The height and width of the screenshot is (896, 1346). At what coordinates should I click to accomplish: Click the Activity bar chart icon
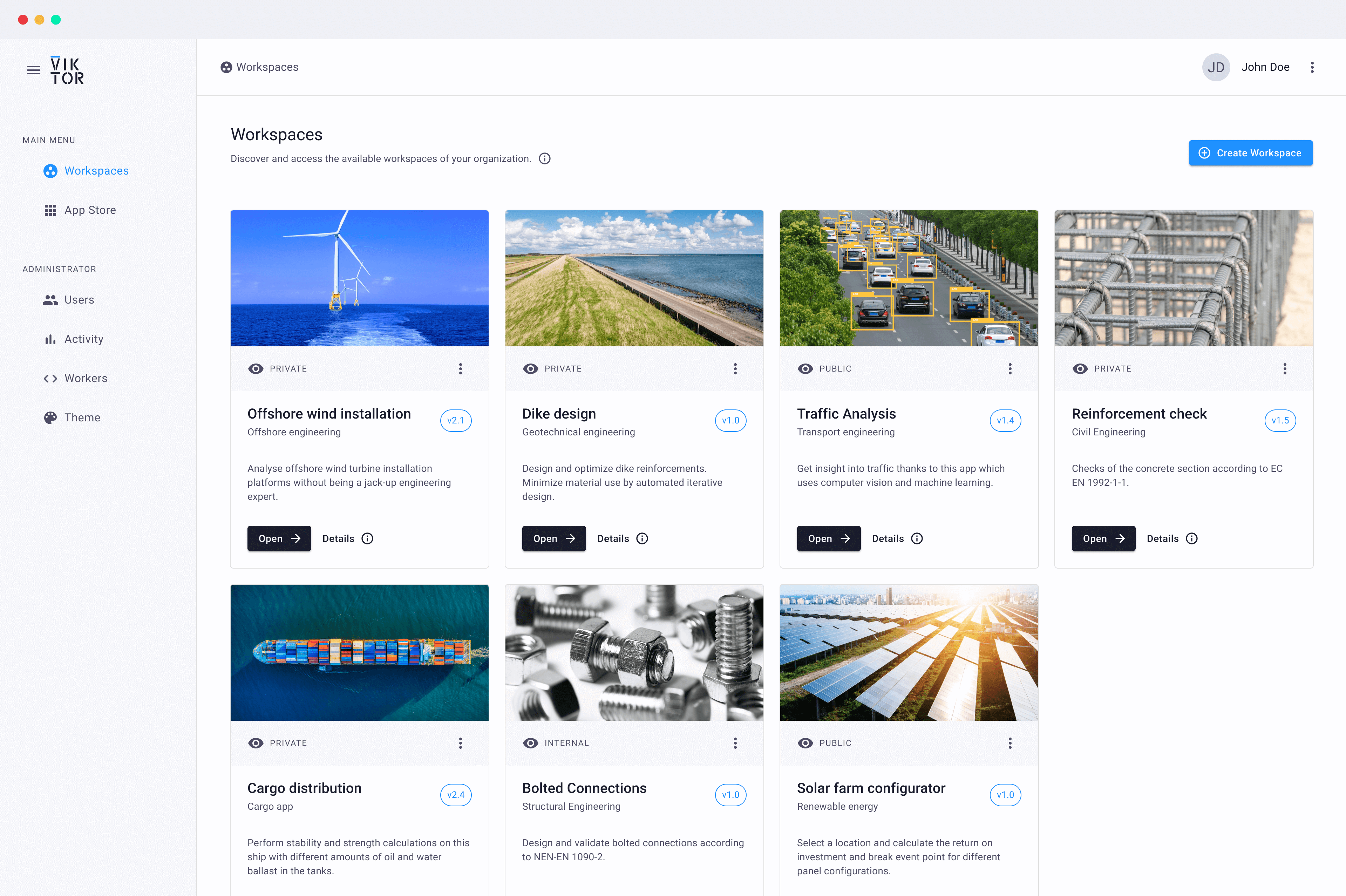(x=50, y=339)
